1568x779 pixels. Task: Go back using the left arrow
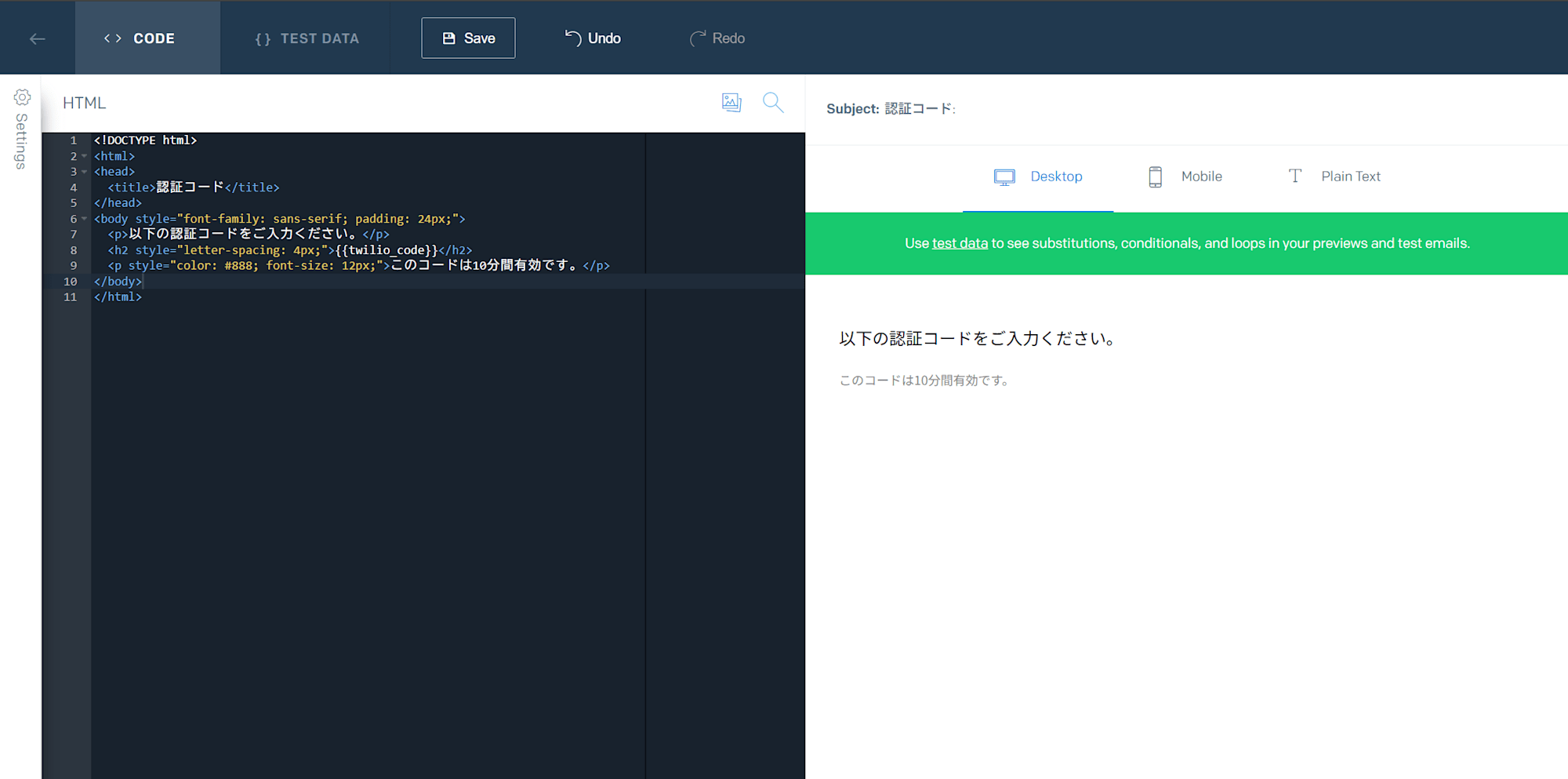(x=37, y=38)
